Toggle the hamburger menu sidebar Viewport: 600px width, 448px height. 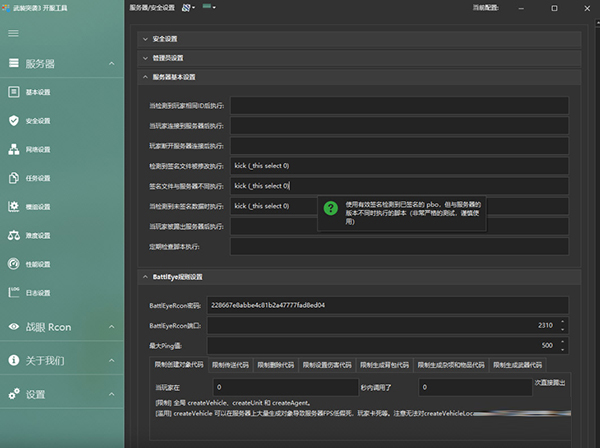point(14,33)
